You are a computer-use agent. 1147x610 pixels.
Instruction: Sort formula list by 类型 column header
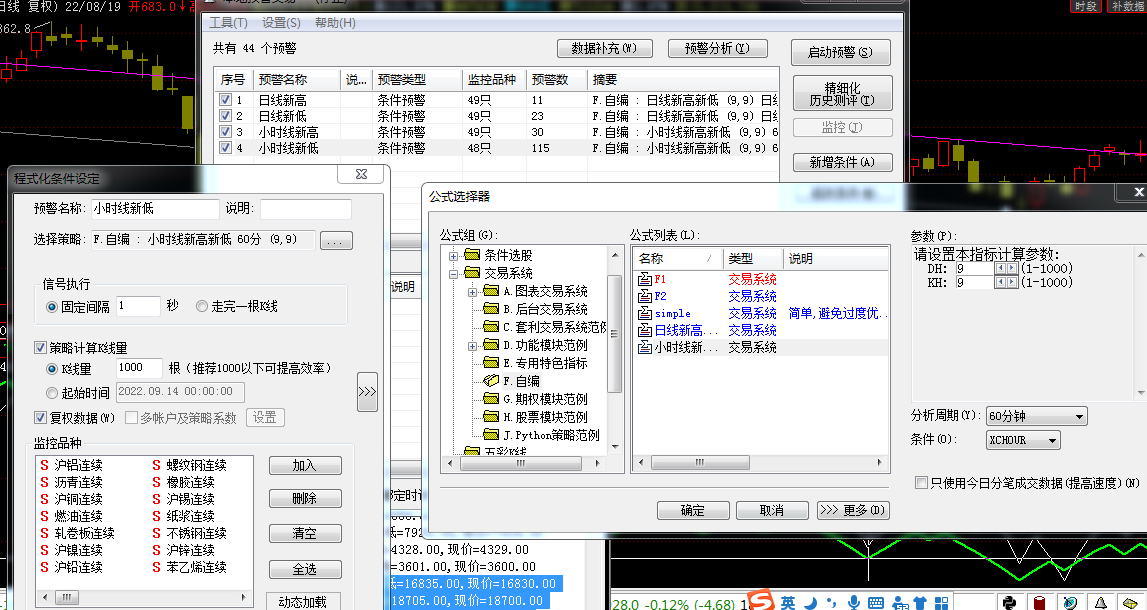click(753, 258)
